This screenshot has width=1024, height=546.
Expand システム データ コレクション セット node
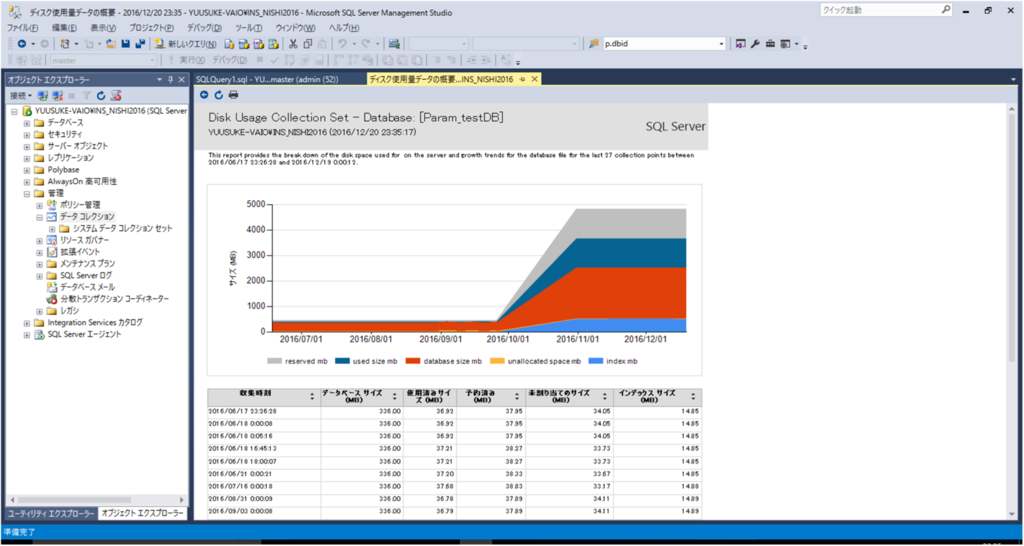pyautogui.click(x=52, y=229)
